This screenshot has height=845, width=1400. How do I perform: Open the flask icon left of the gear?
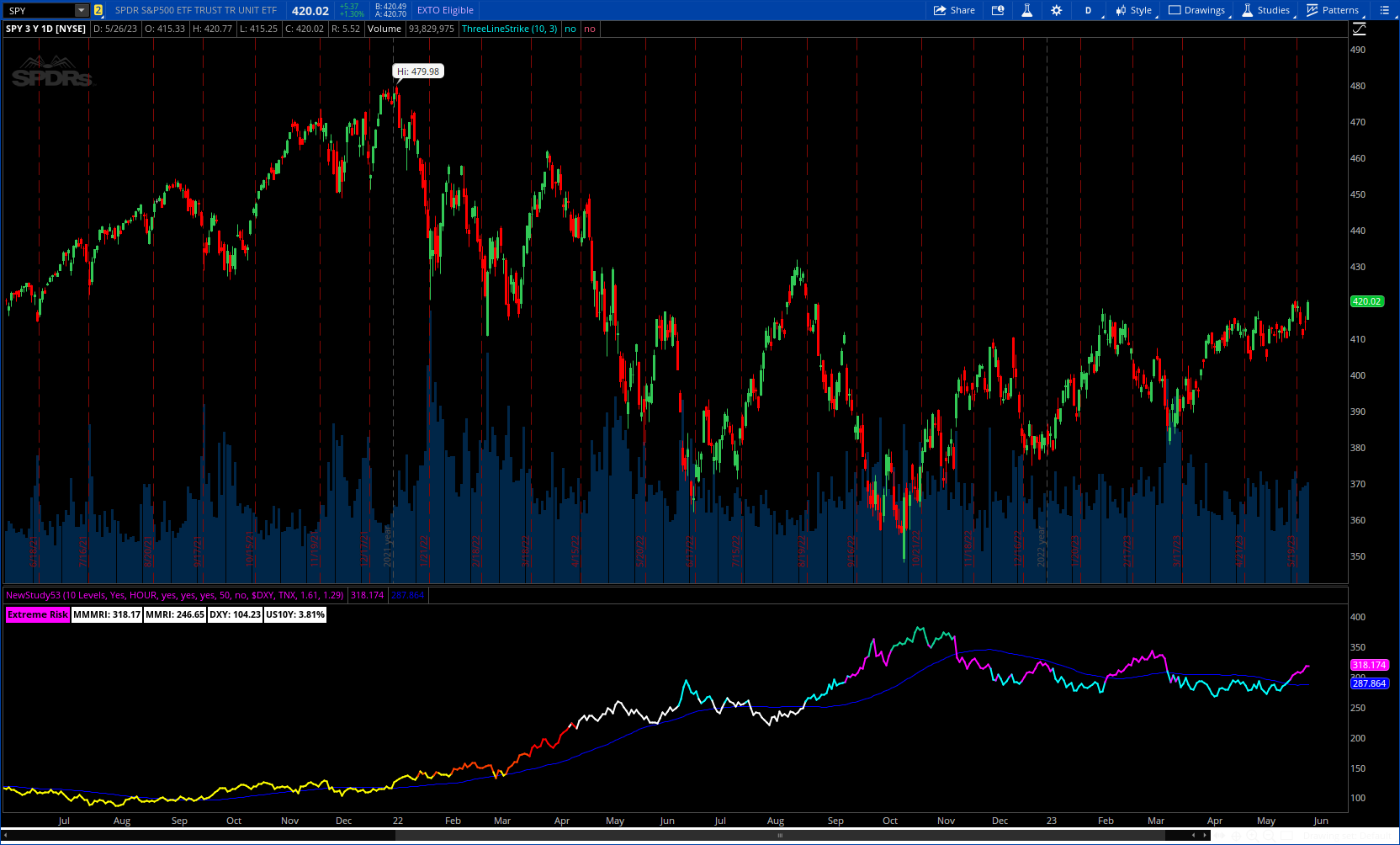click(x=1026, y=10)
